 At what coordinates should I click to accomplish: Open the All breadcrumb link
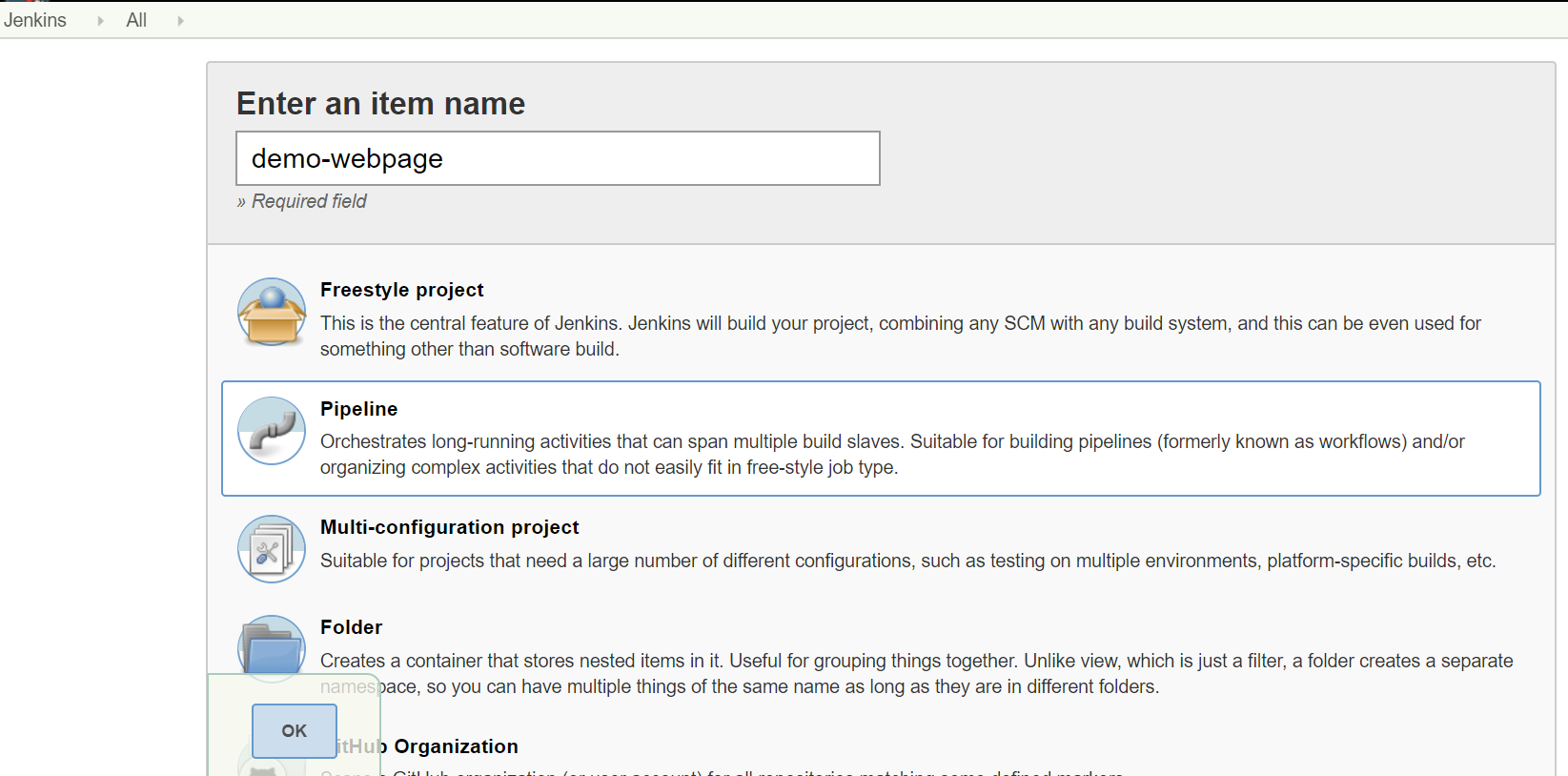[136, 20]
